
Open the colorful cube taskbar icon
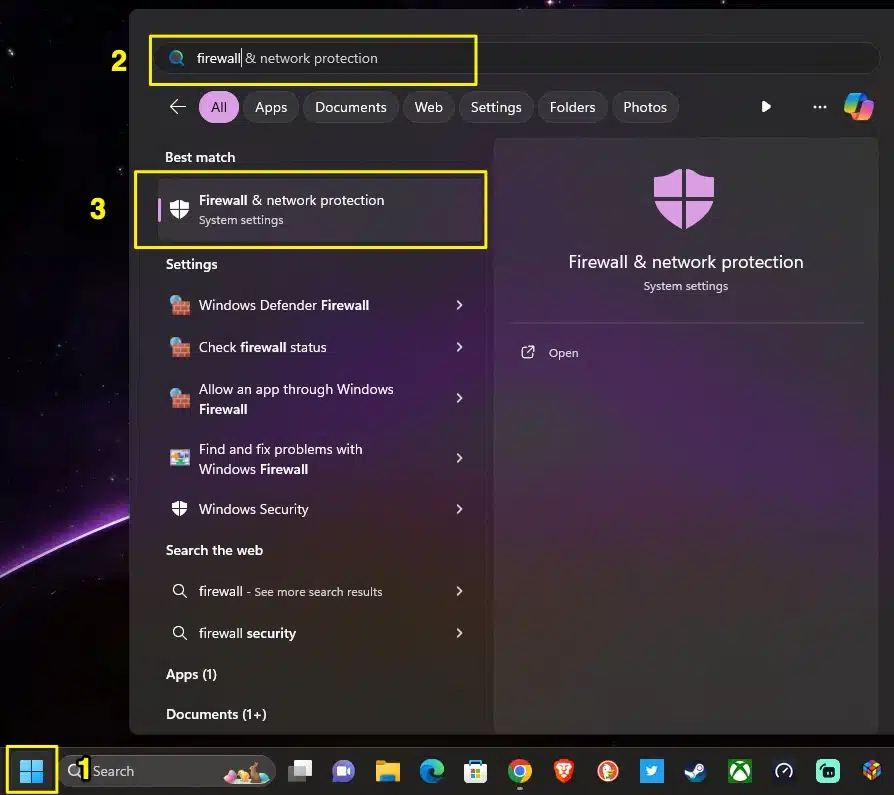pyautogui.click(x=872, y=771)
